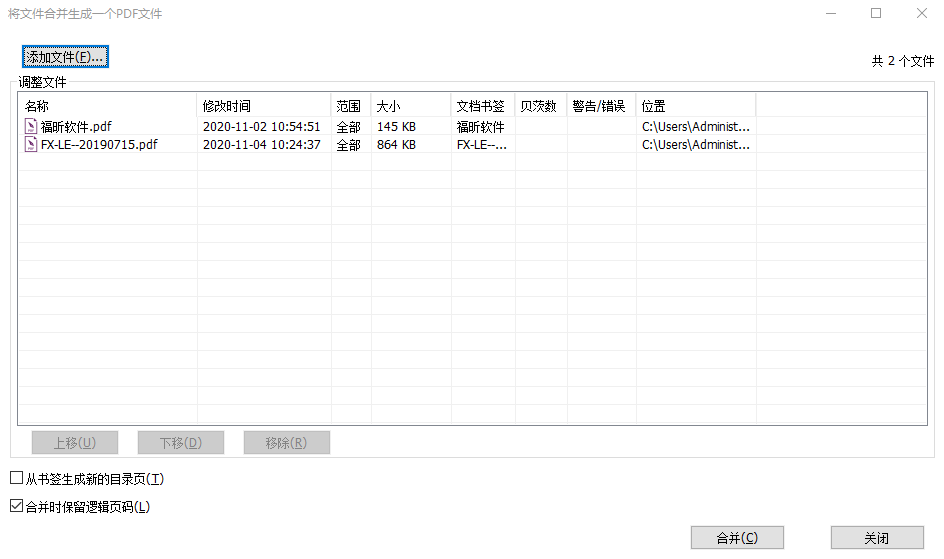Uncheck 合并时保留逻辑页码 checkbox

(x=16, y=507)
